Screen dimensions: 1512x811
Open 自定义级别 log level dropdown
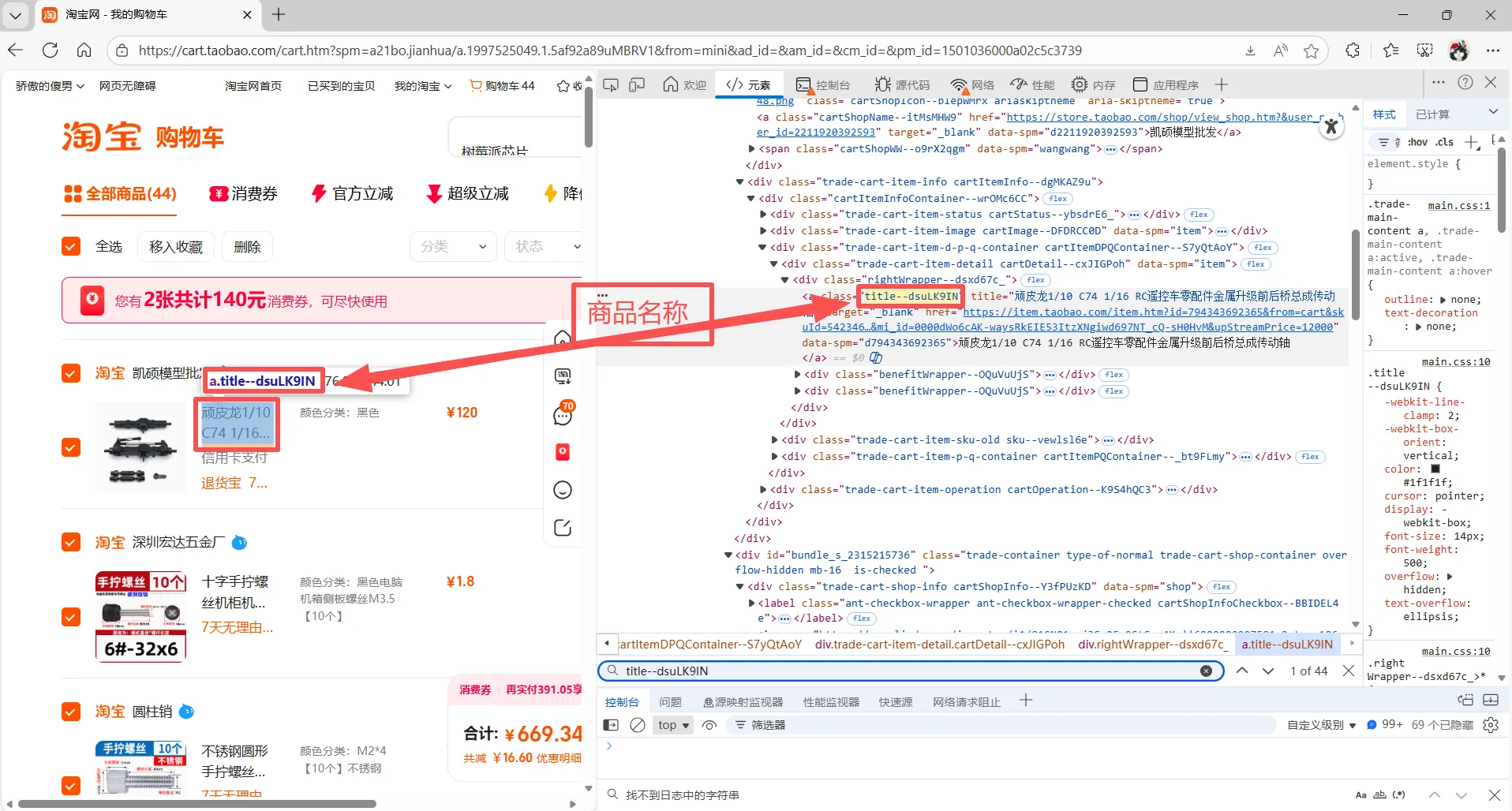click(1322, 725)
